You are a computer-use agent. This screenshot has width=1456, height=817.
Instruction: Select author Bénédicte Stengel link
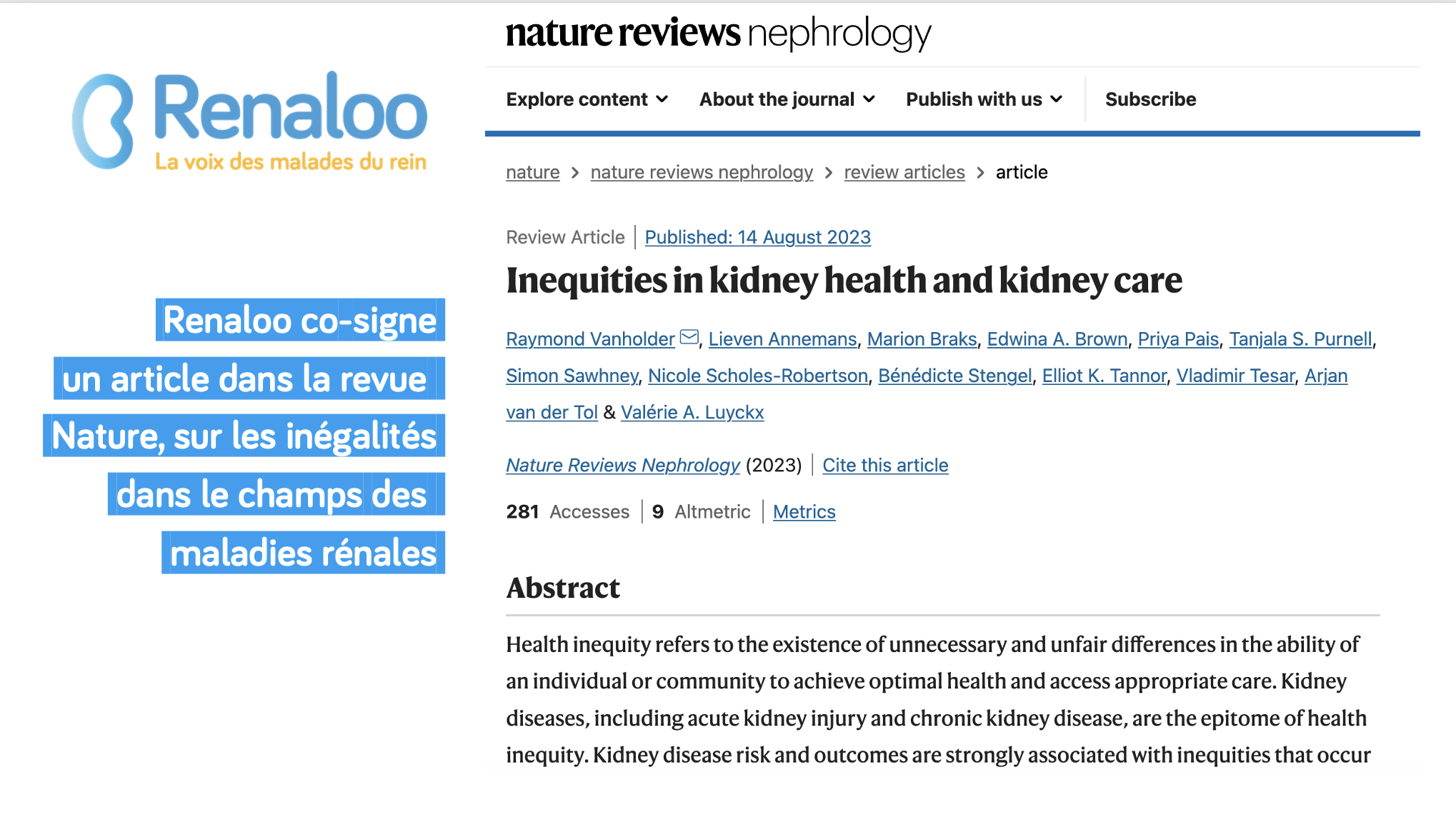(x=955, y=376)
